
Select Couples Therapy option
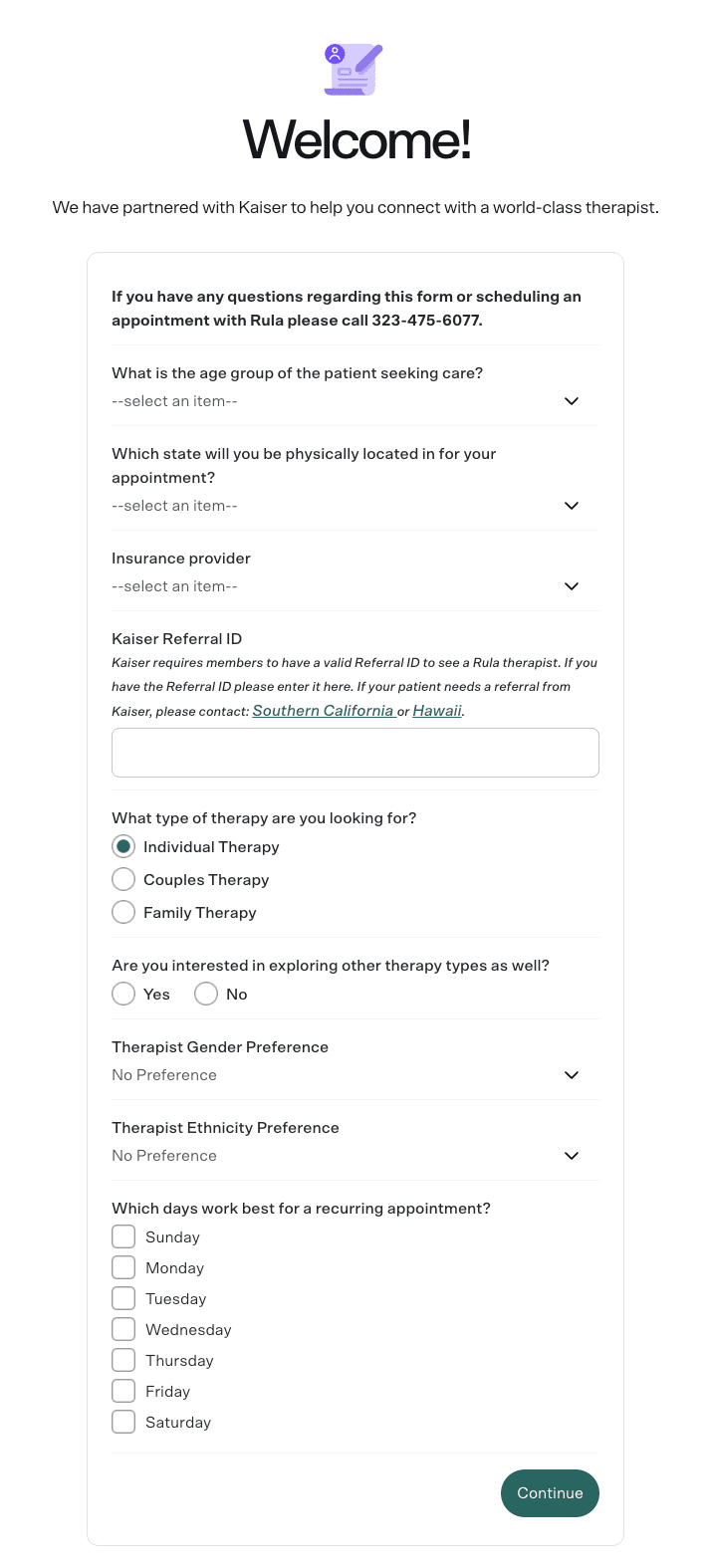(x=122, y=879)
